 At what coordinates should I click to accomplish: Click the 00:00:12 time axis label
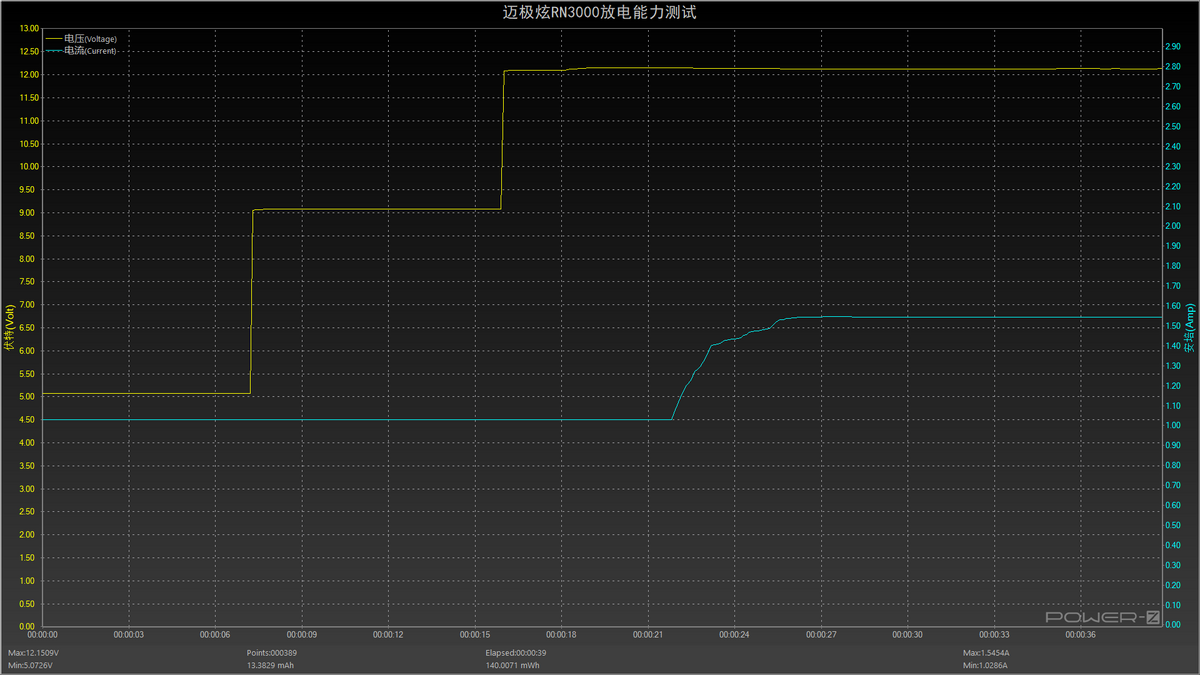pos(388,635)
